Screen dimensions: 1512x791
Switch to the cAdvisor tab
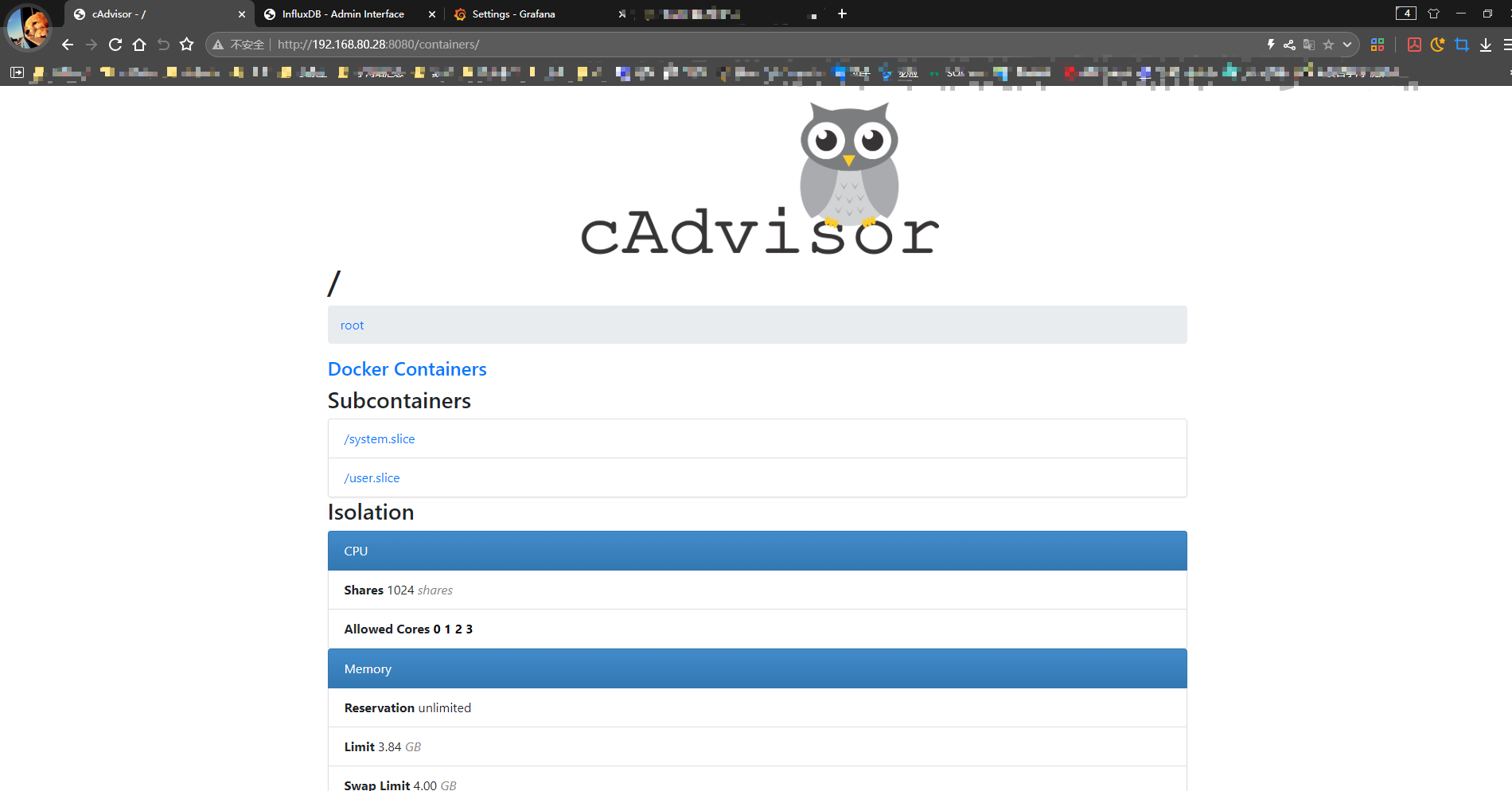click(159, 14)
